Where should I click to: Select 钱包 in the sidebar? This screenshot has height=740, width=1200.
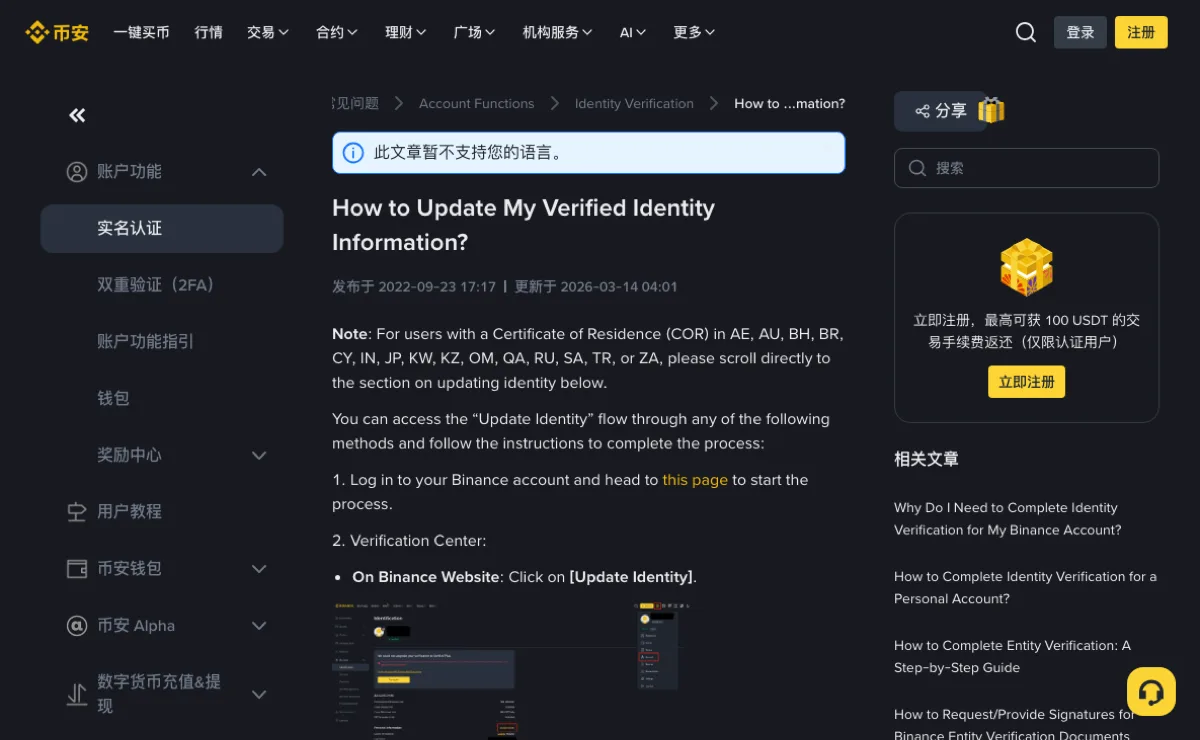pyautogui.click(x=162, y=398)
